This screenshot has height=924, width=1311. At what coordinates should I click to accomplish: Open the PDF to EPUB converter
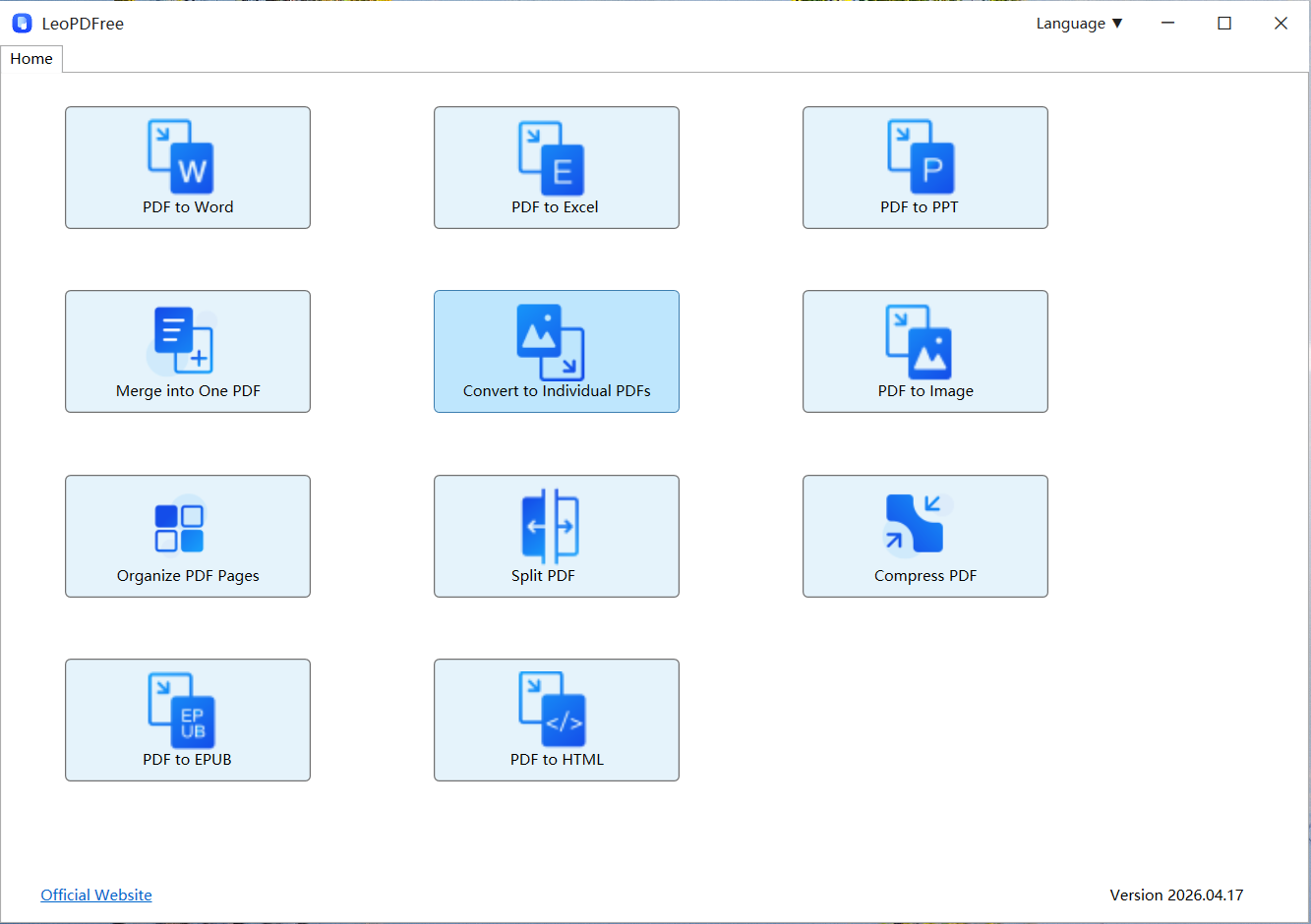188,721
